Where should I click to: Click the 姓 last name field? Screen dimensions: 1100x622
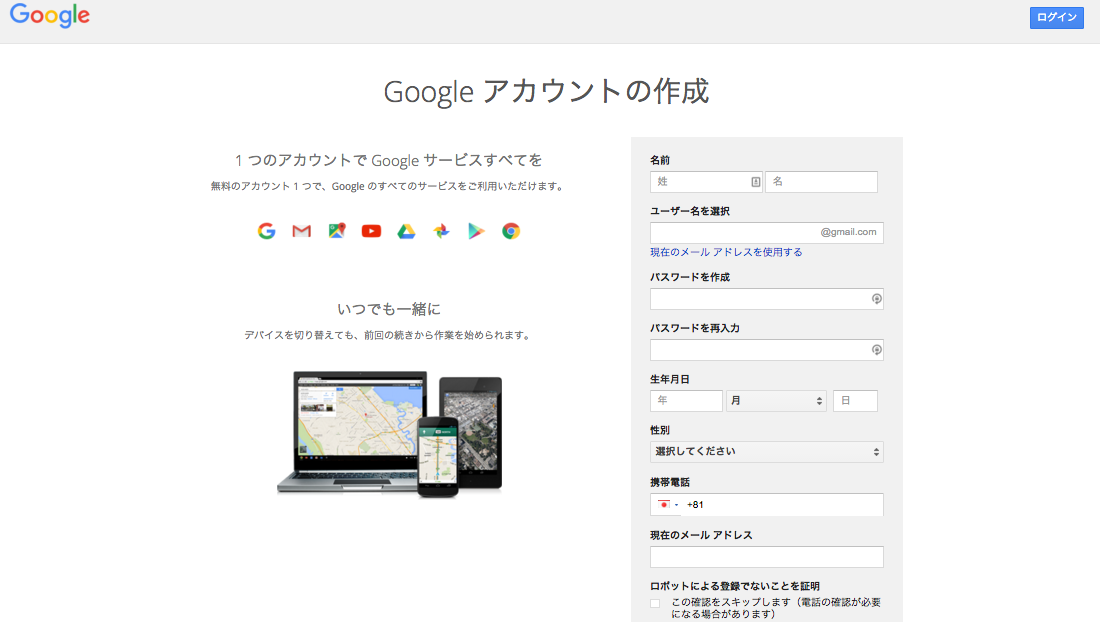(x=706, y=182)
